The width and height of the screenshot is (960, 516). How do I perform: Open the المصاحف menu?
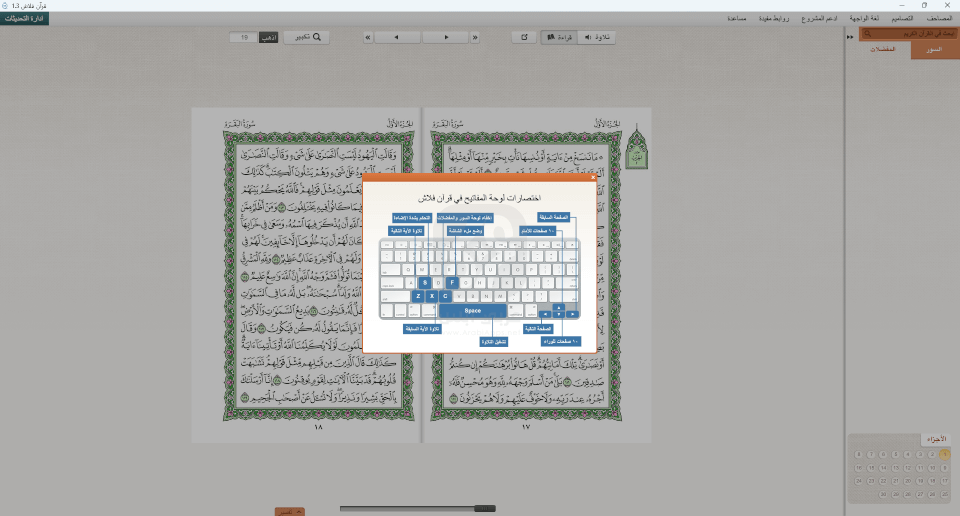(x=939, y=18)
